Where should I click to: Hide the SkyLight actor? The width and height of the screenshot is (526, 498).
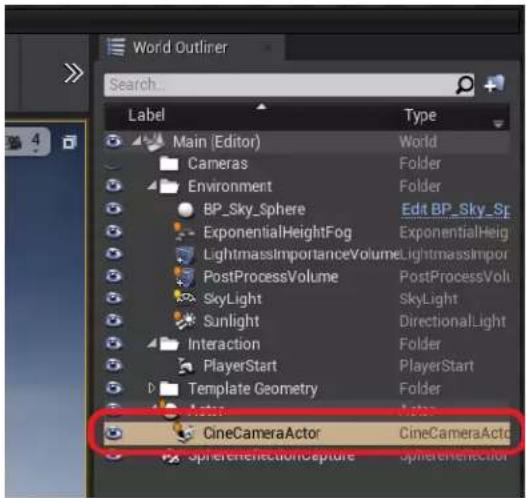[x=113, y=298]
